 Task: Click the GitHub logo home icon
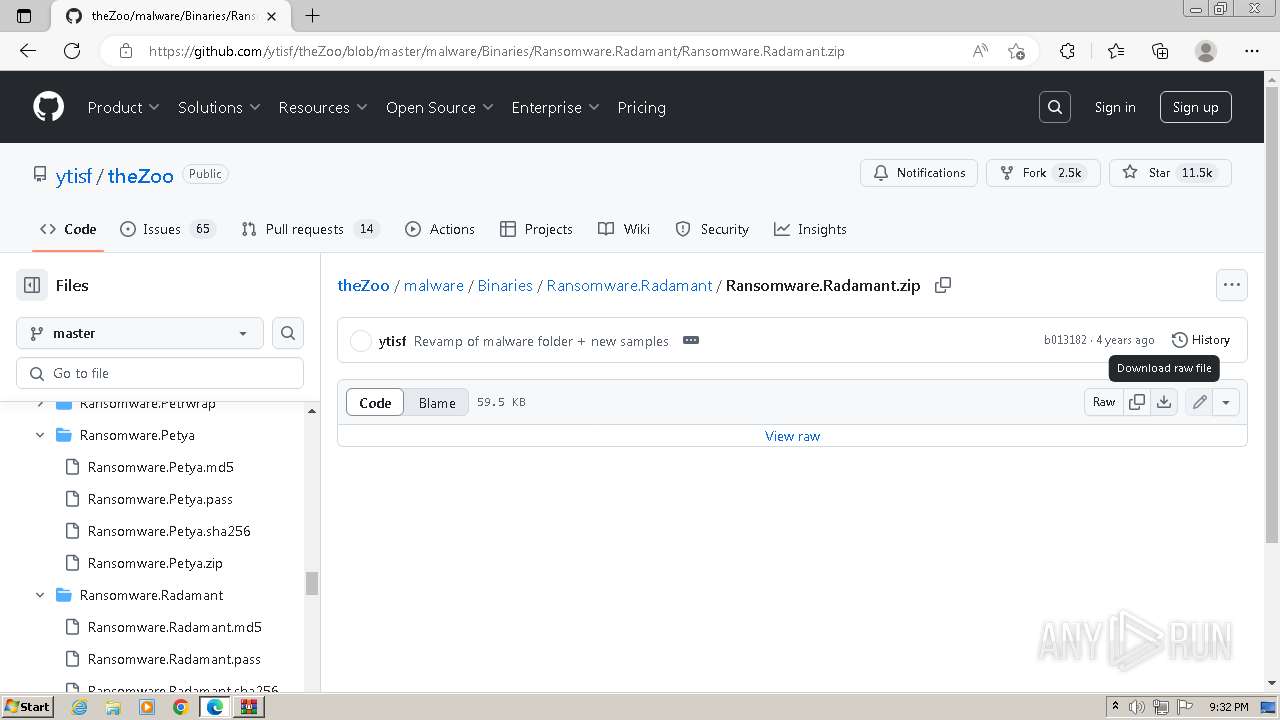click(x=48, y=107)
